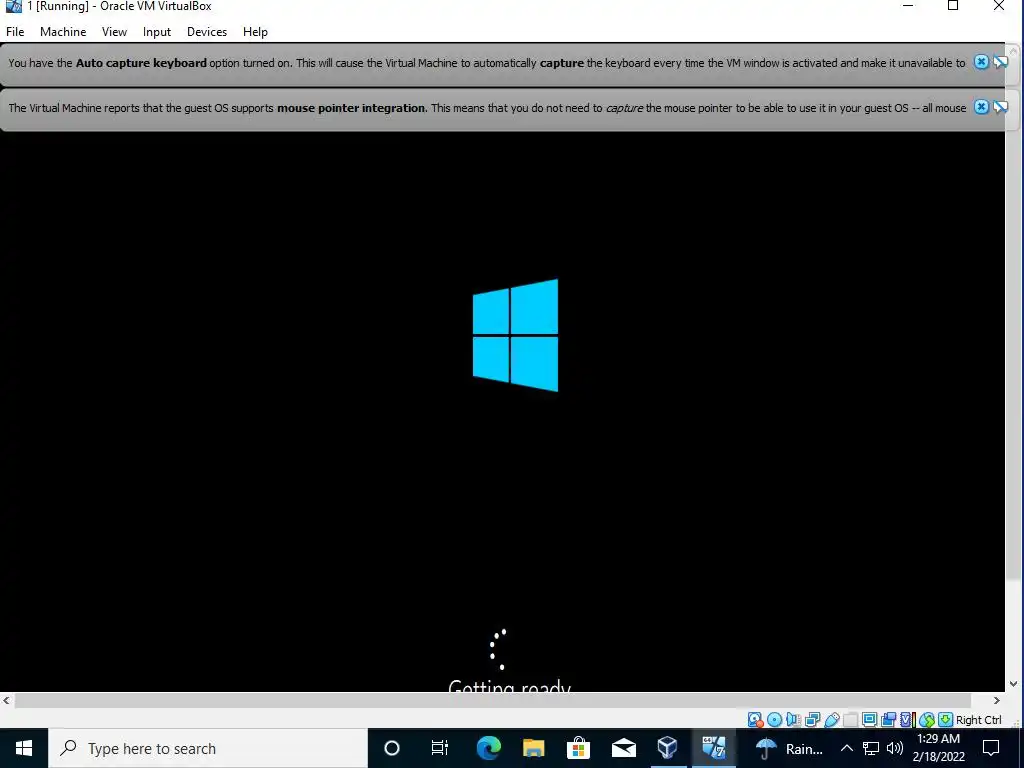Minimize the VirtualBox VM window

[x=908, y=6]
